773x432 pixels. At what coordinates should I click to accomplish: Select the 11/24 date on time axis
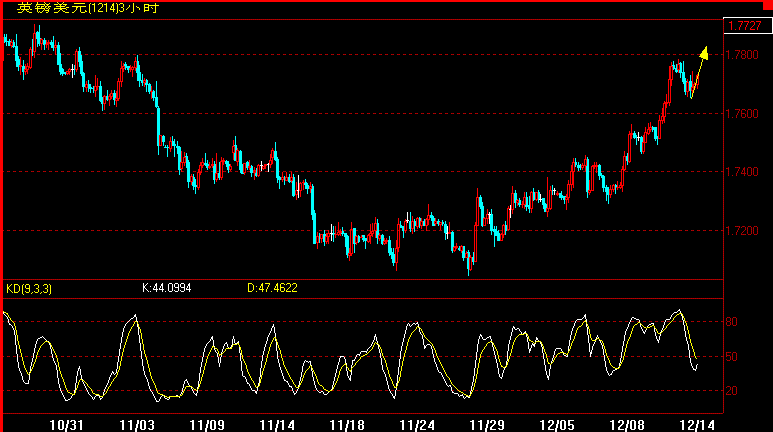417,425
